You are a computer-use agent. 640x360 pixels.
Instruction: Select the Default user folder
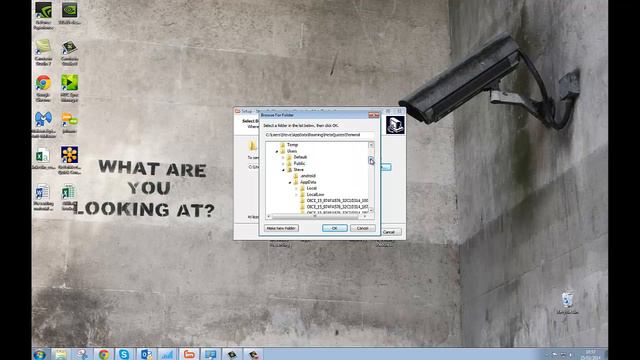pos(300,157)
